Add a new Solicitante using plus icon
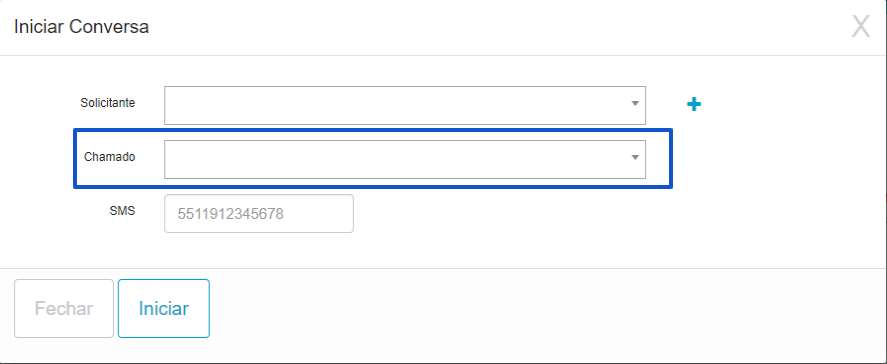 pos(694,104)
